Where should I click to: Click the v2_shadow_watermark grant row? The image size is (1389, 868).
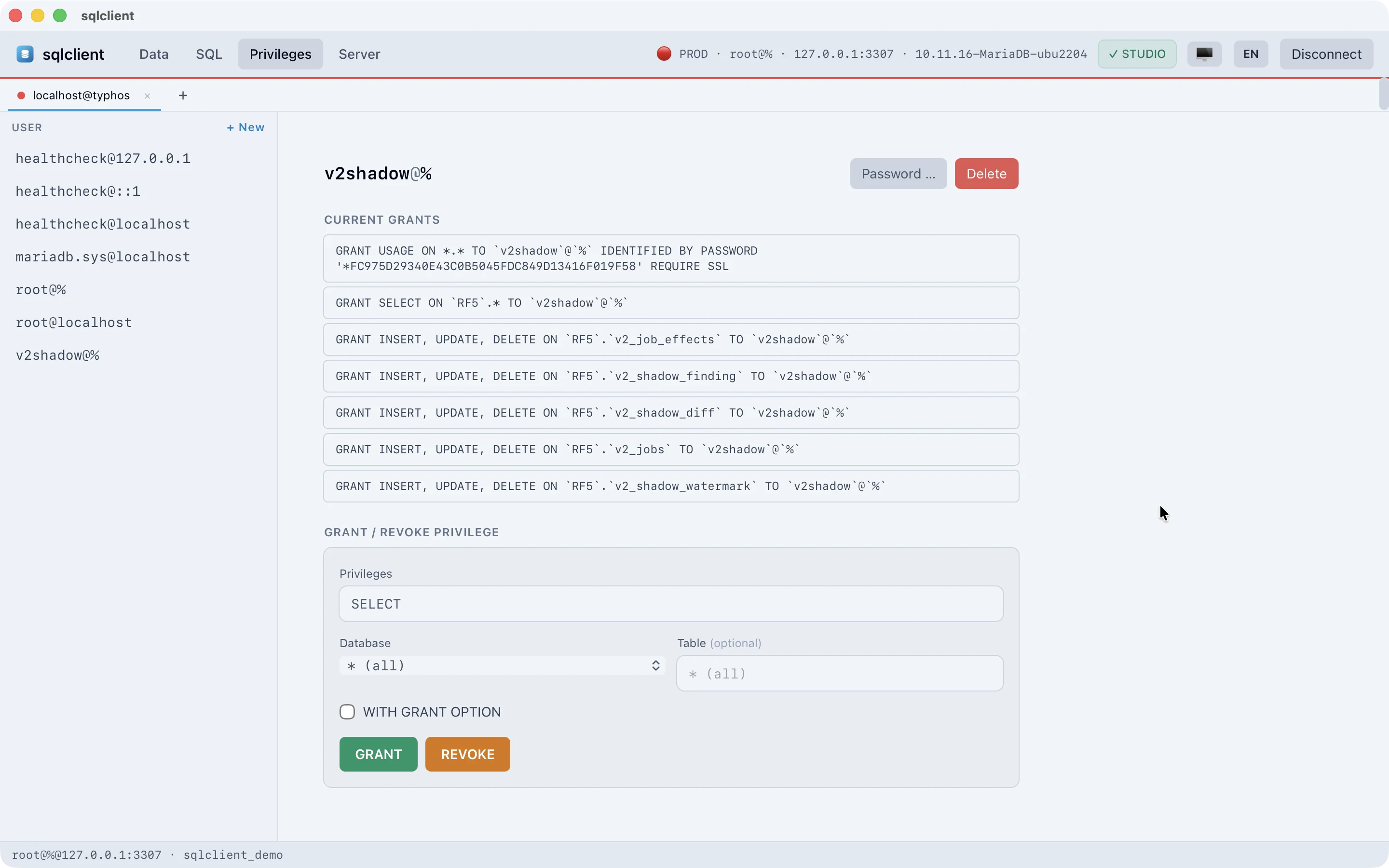[671, 486]
